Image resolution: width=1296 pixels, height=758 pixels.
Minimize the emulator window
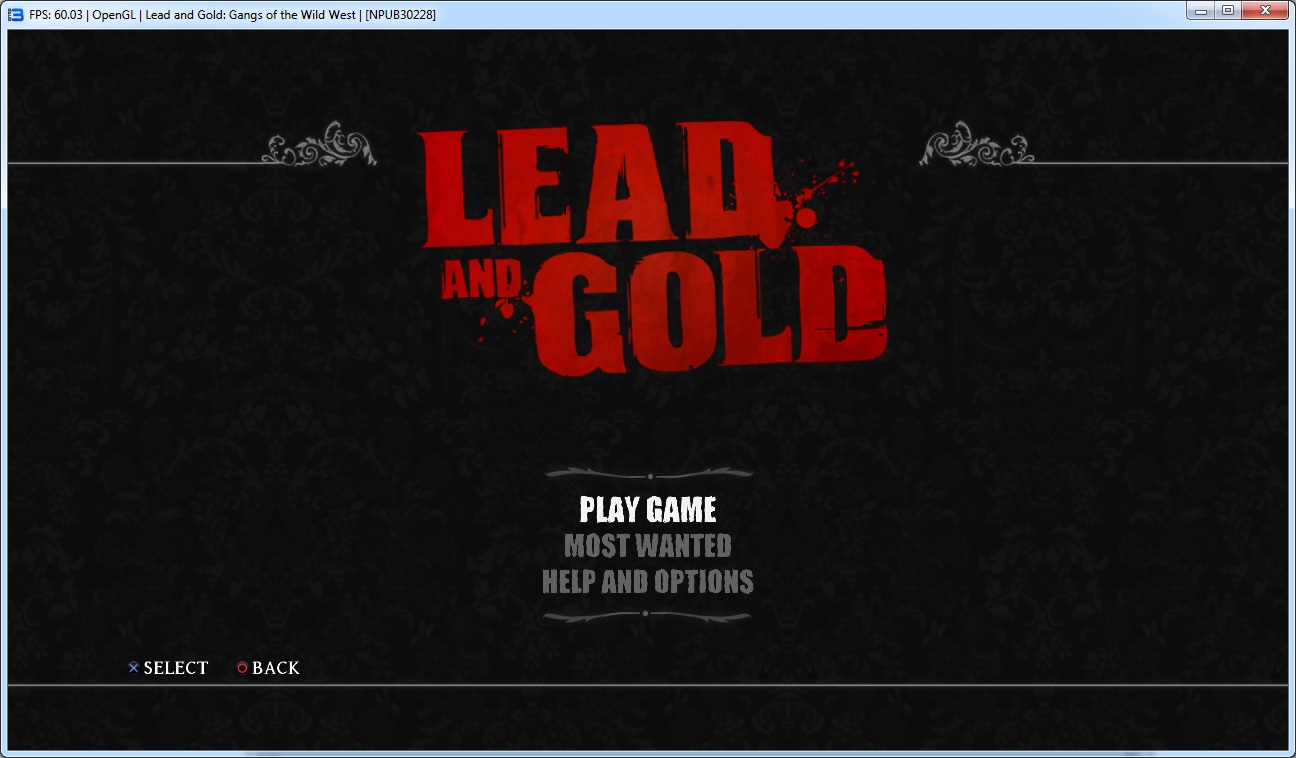[x=1201, y=10]
